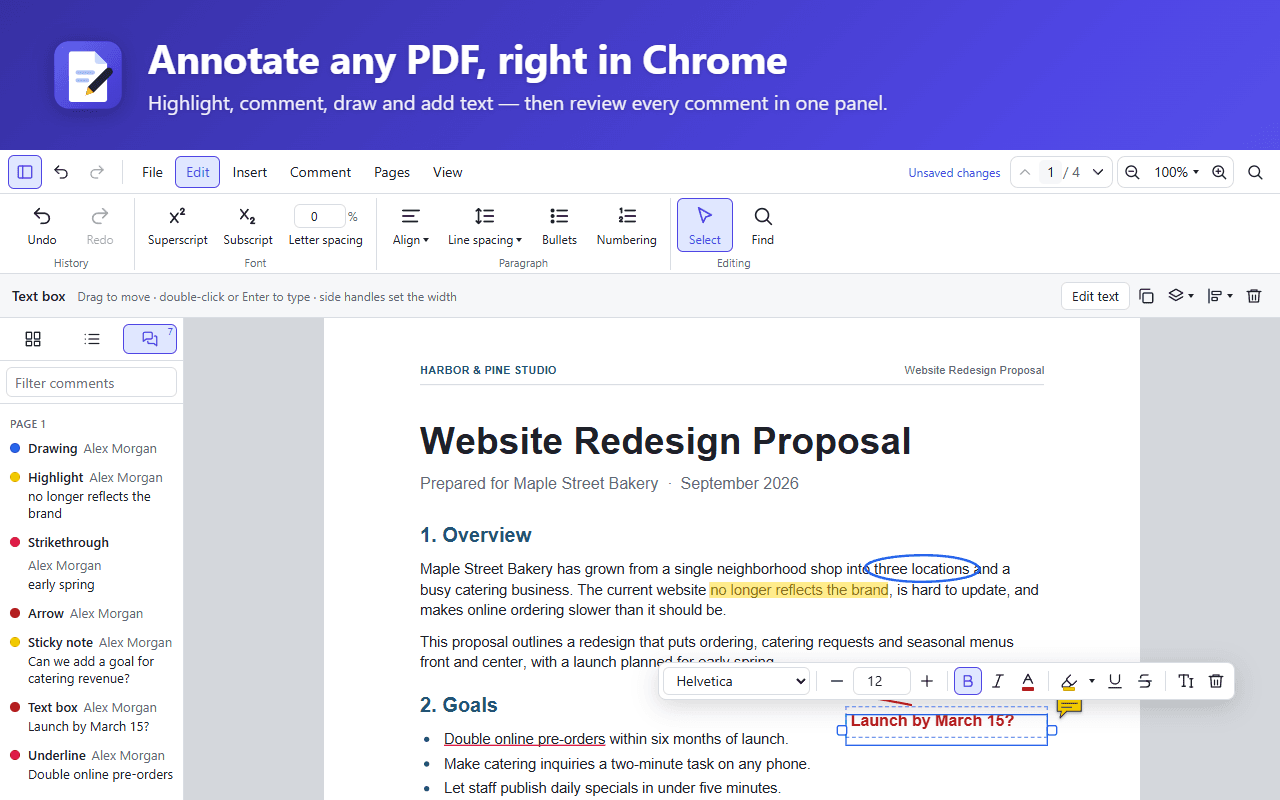Select the comments panel tab with badge 7
1280x800 pixels.
[x=150, y=339]
